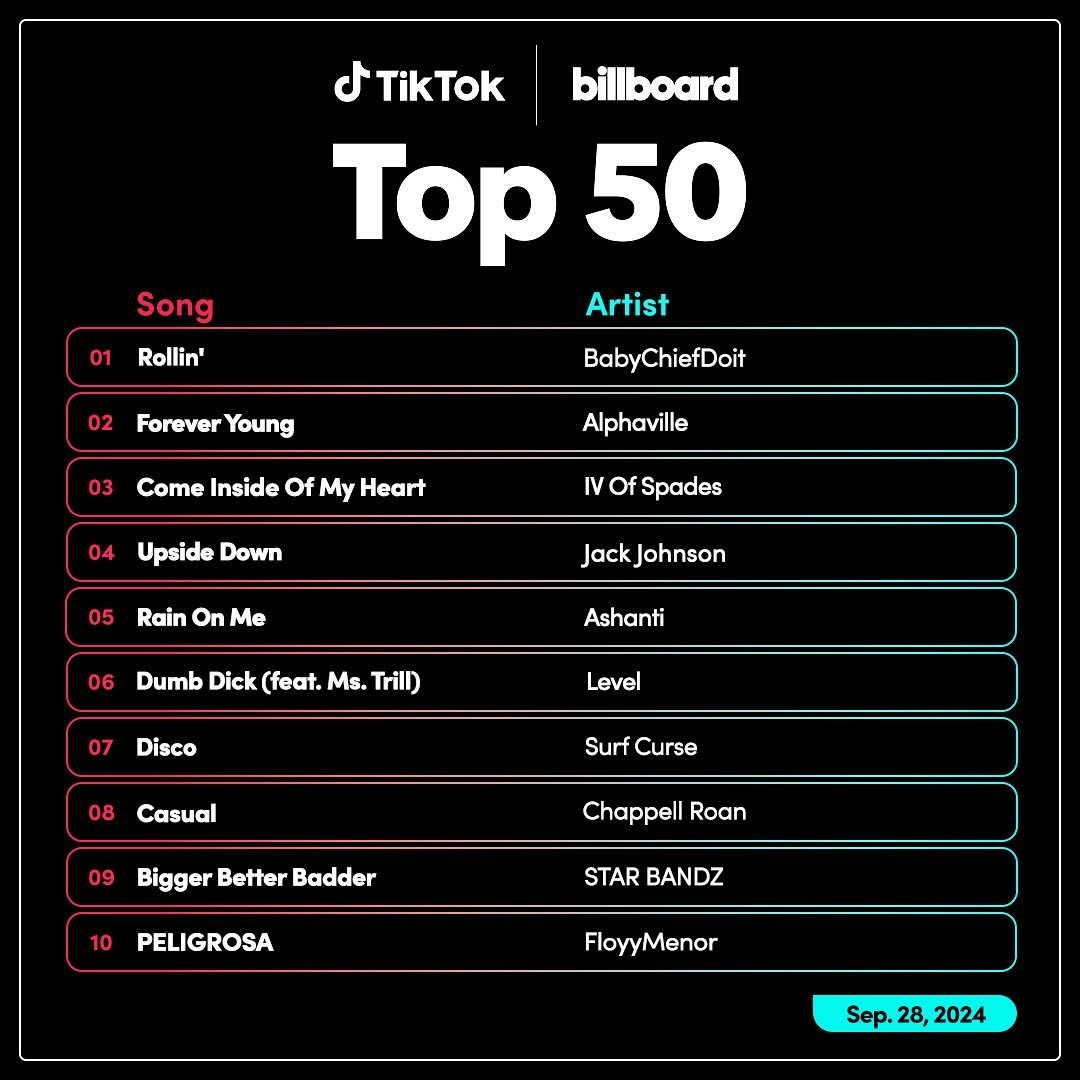Click the FloyyMenor artist name
Viewport: 1080px width, 1080px height.
pos(650,942)
